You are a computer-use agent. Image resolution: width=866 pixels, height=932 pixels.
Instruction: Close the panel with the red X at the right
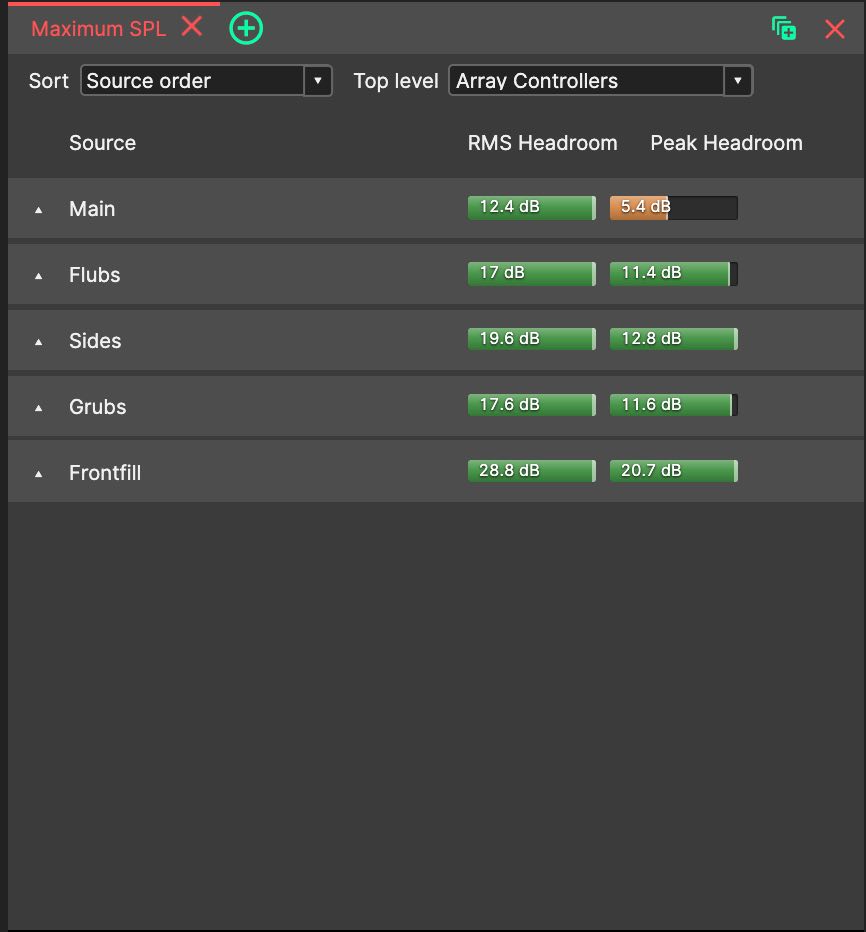834,29
